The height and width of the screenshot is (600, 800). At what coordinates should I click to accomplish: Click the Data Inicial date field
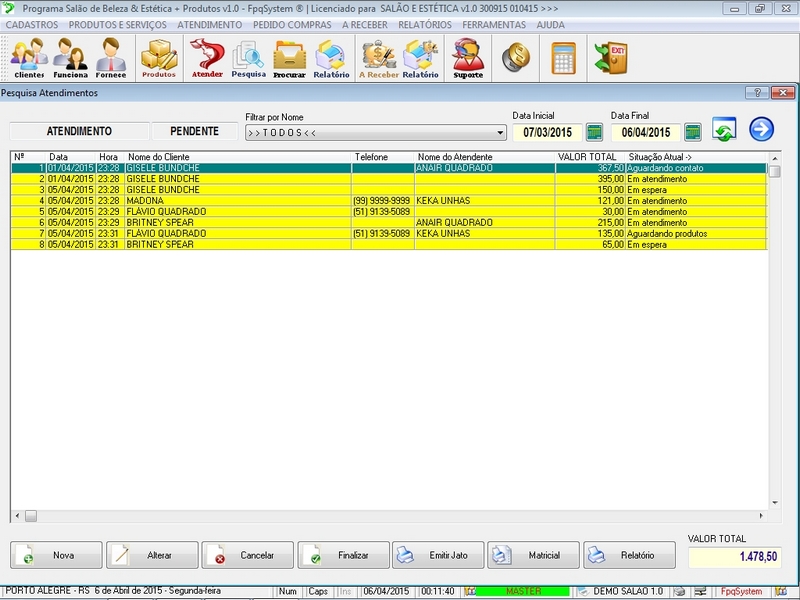[x=547, y=132]
